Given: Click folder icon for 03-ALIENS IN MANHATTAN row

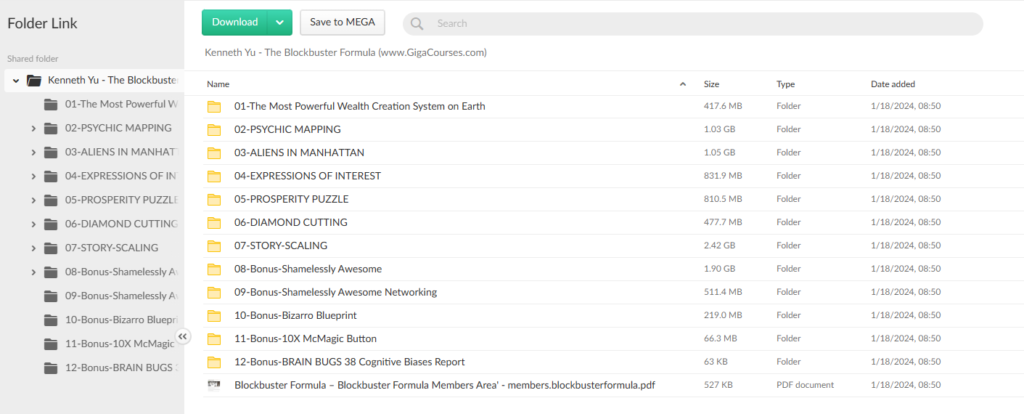Looking at the screenshot, I should [214, 153].
